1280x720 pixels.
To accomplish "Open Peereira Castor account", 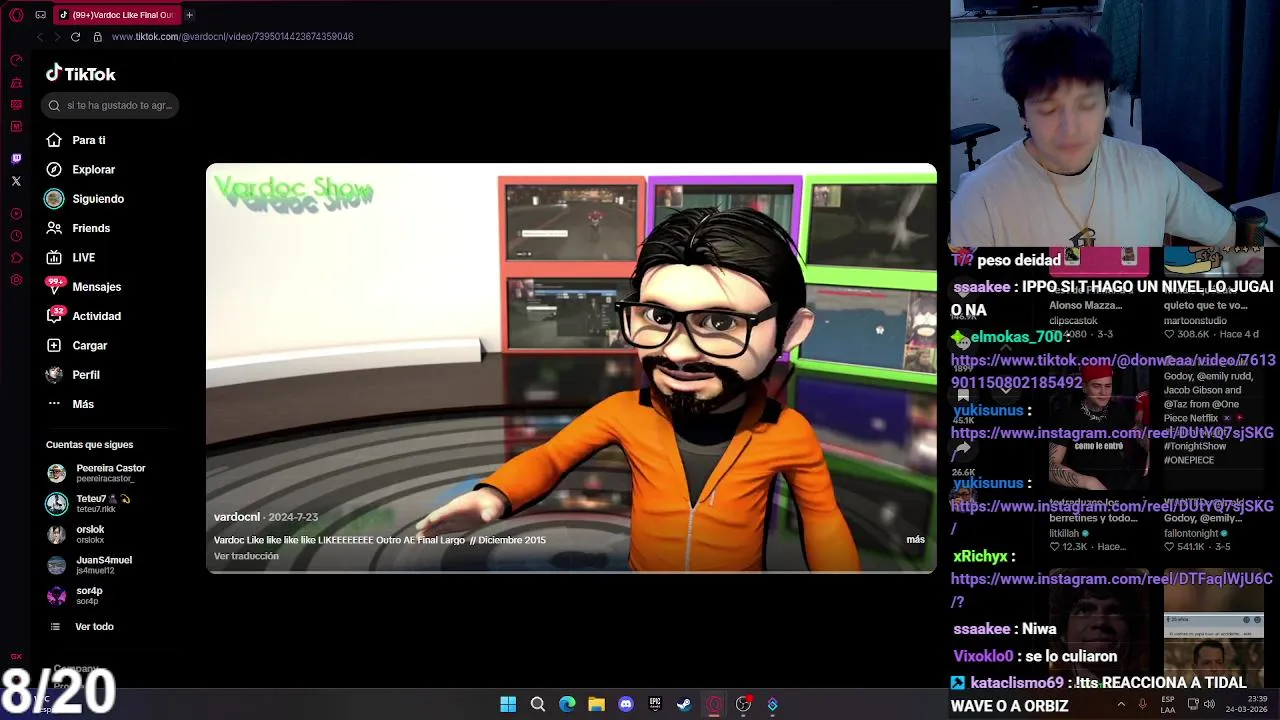I will point(96,473).
